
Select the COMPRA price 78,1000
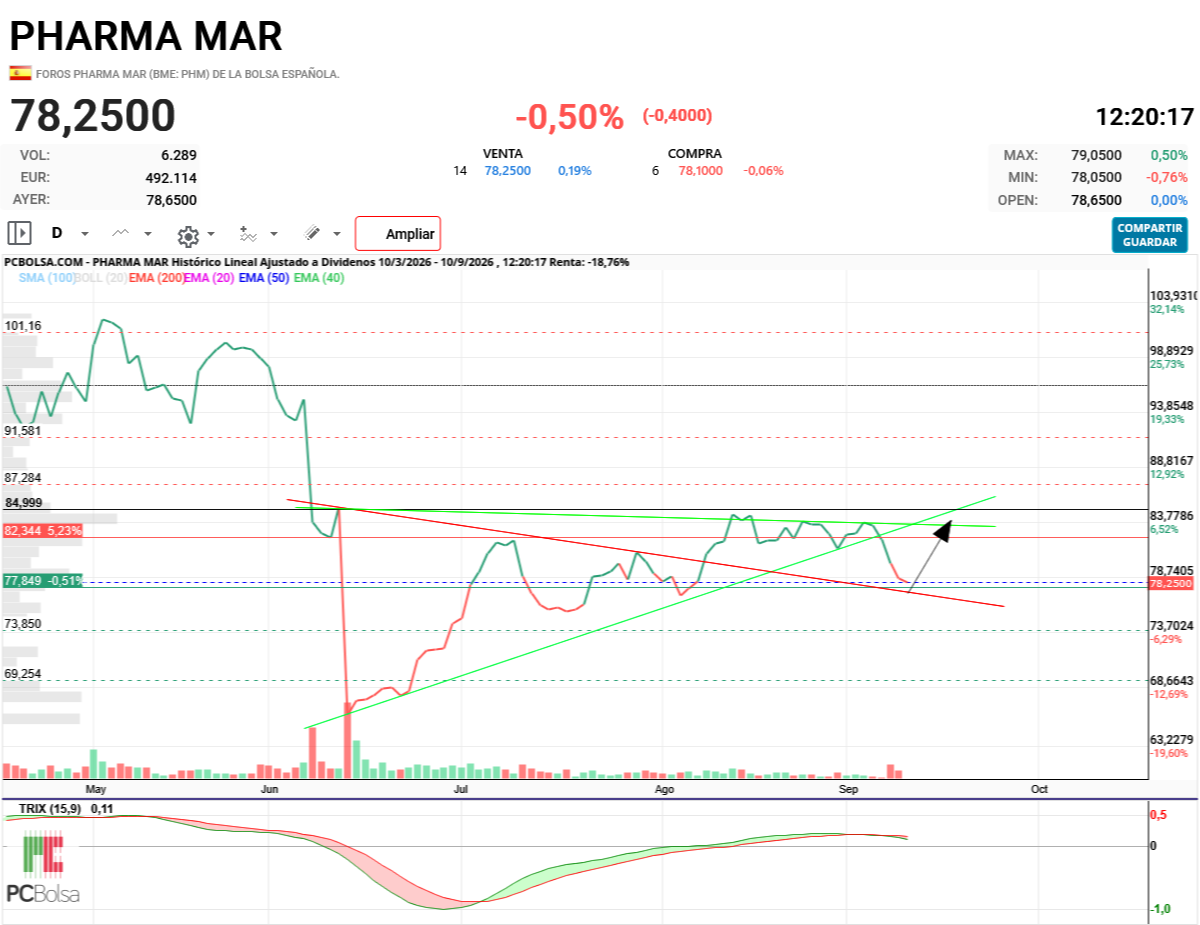tap(702, 171)
